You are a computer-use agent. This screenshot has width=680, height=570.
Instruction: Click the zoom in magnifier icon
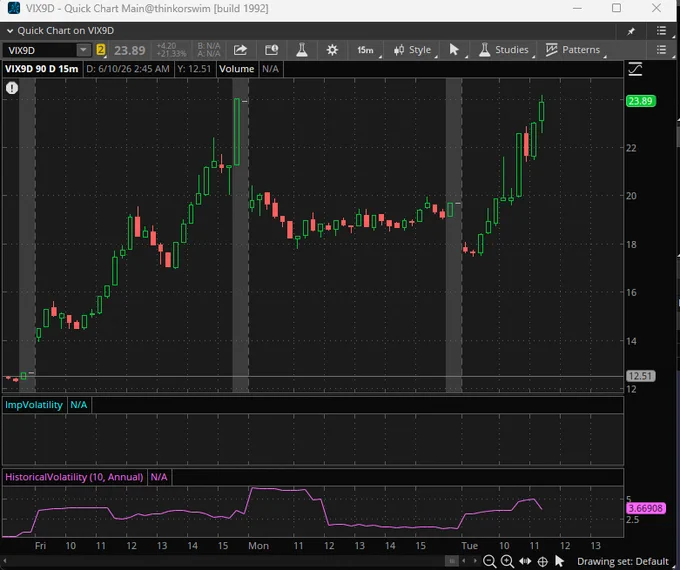(507, 561)
